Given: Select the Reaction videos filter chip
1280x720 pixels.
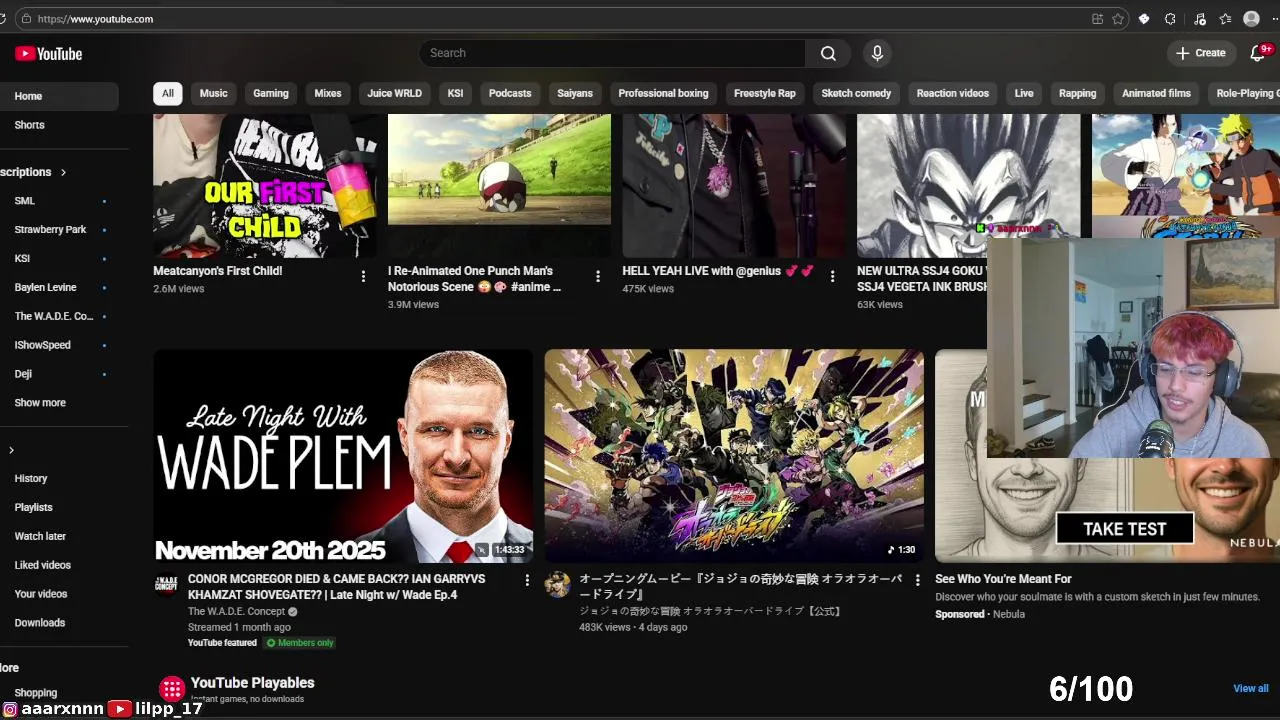Looking at the screenshot, I should click(x=953, y=93).
